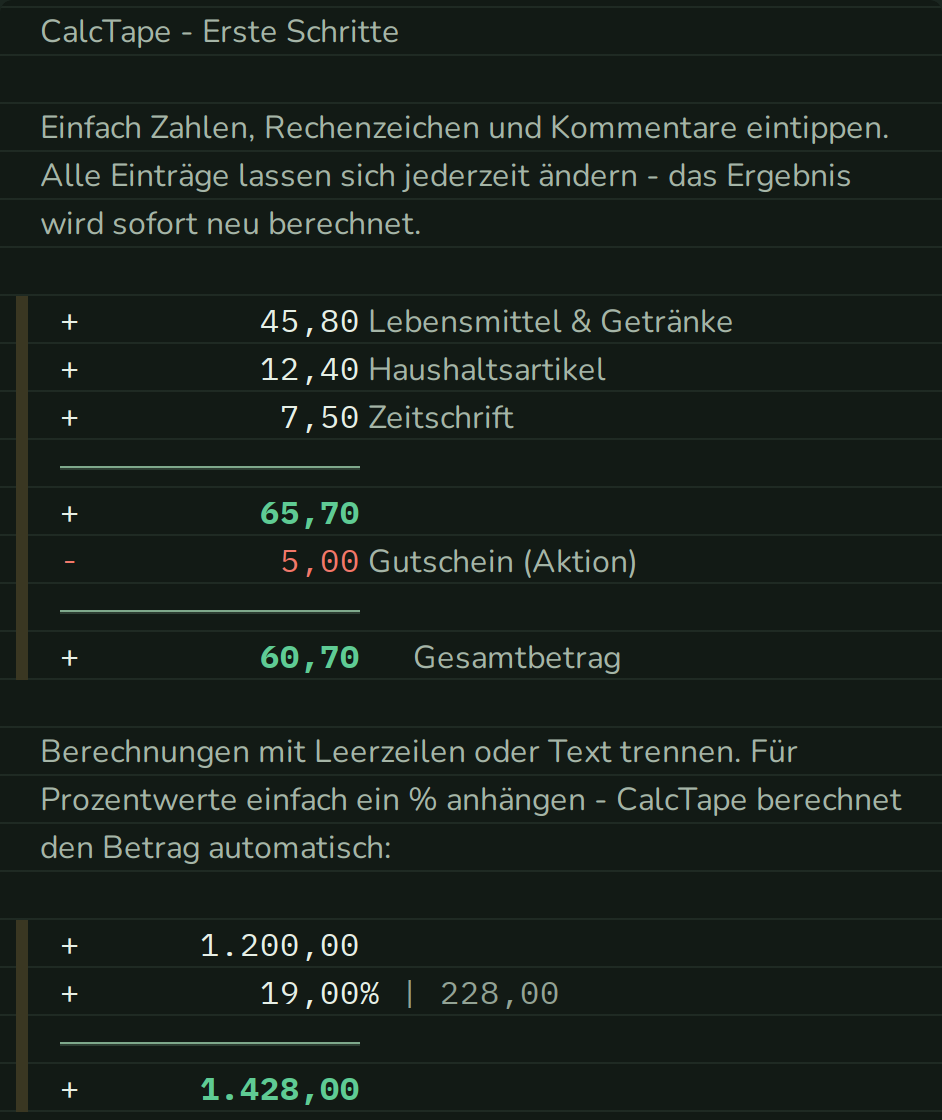
Task: Click the CalcTape - Erste Schritte title line
Action: (219, 32)
